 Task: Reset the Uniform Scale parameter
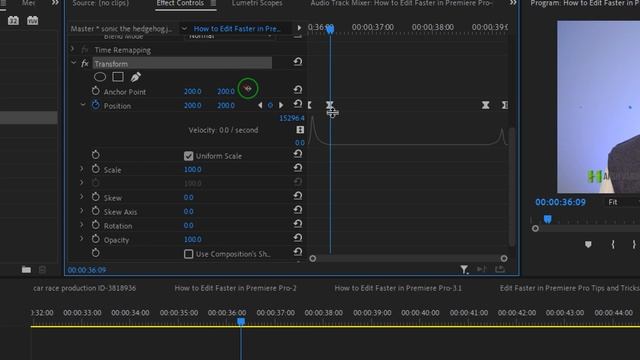298,154
